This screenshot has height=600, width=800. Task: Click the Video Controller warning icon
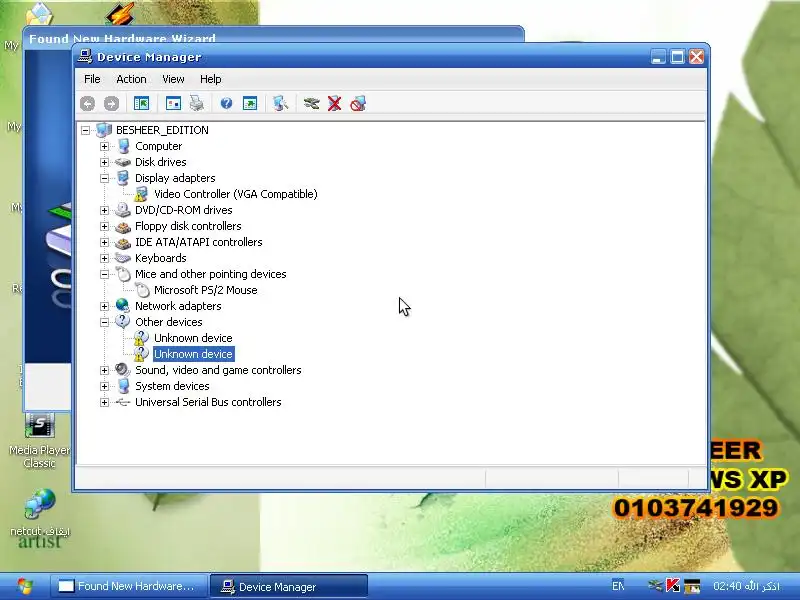tap(141, 194)
